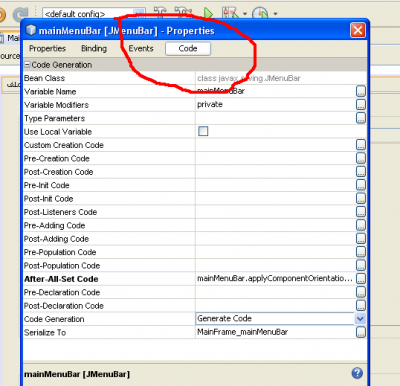Open the Profile Project dropdown arrow
This screenshot has width=400, height=386.
coord(275,14)
